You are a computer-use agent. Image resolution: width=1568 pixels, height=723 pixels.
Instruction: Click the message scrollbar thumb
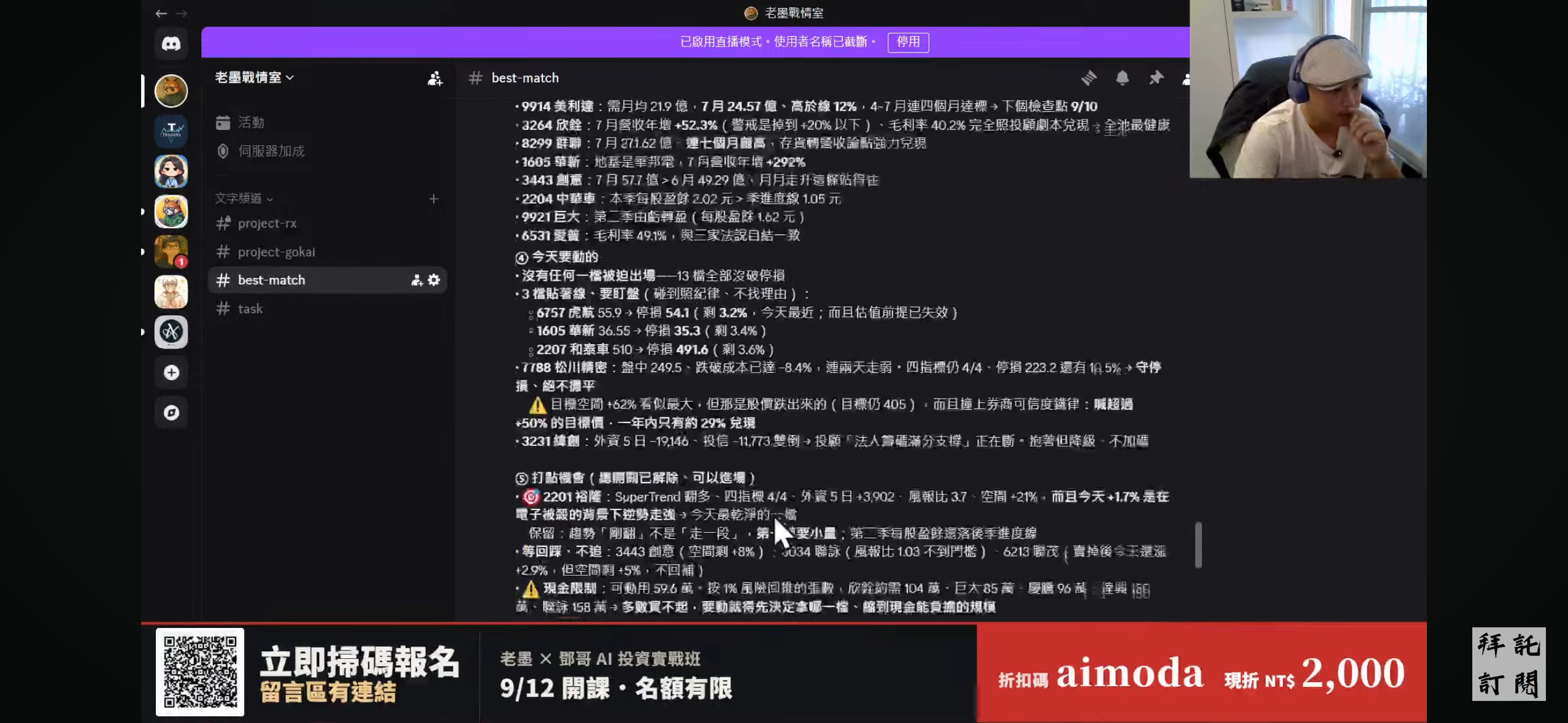(1198, 545)
